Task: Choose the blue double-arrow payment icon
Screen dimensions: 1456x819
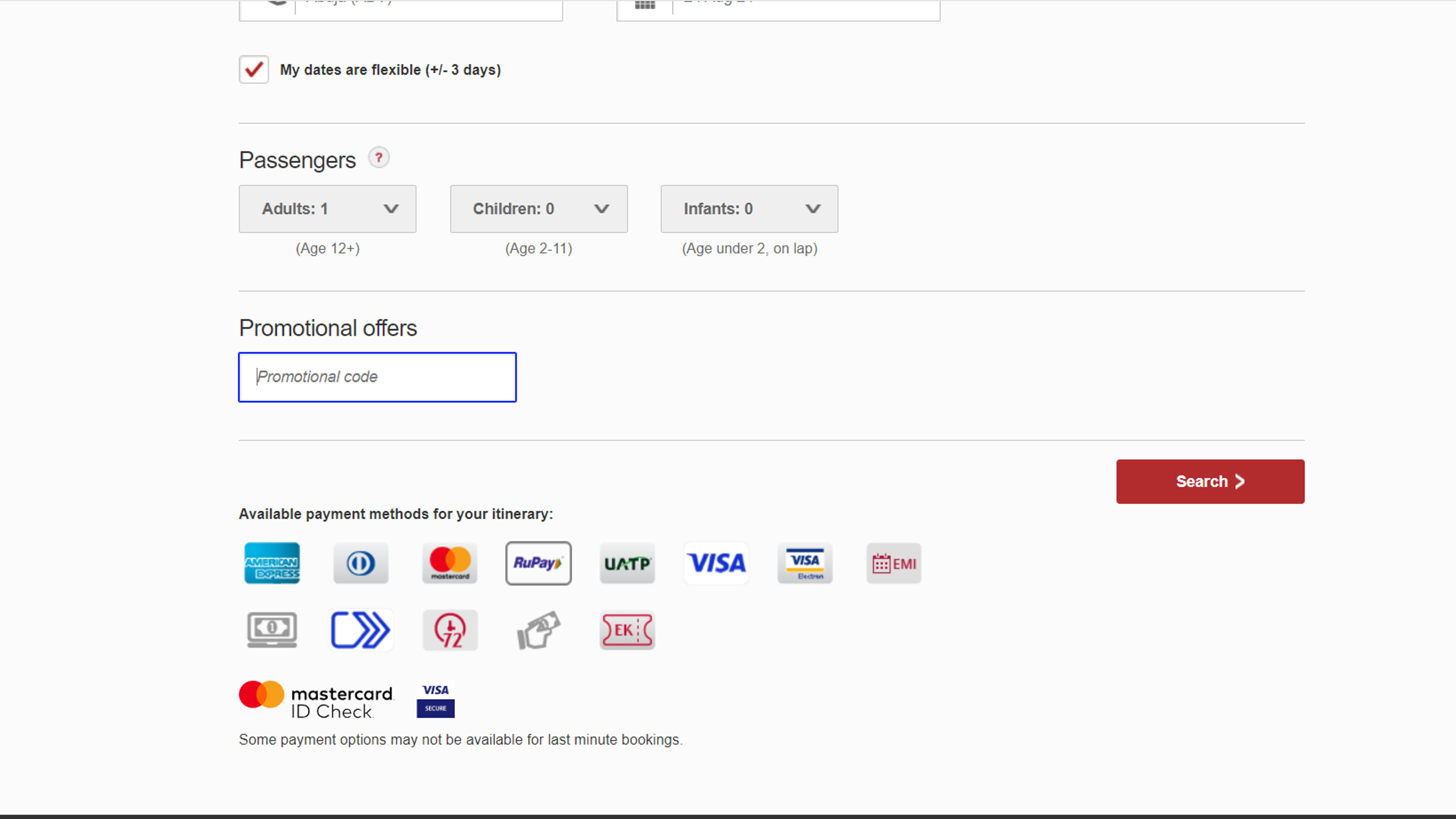Action: tap(361, 630)
